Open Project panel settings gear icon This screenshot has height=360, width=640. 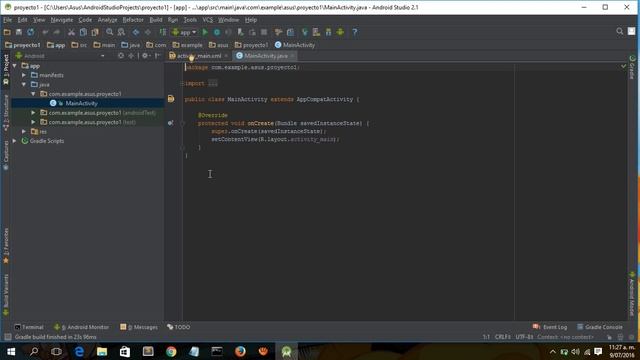[x=146, y=56]
